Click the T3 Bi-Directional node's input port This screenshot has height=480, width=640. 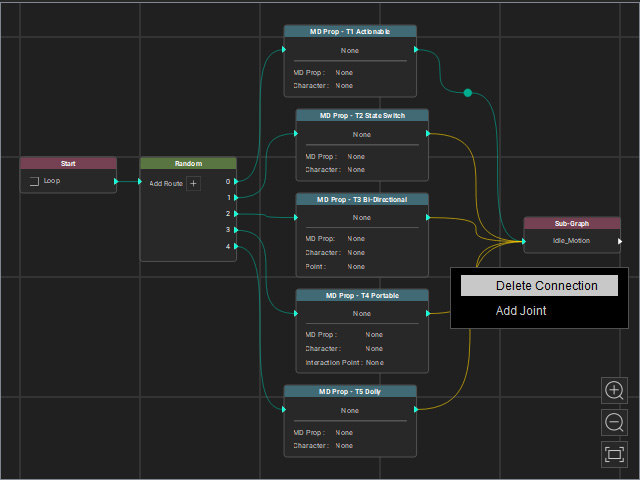click(x=296, y=218)
